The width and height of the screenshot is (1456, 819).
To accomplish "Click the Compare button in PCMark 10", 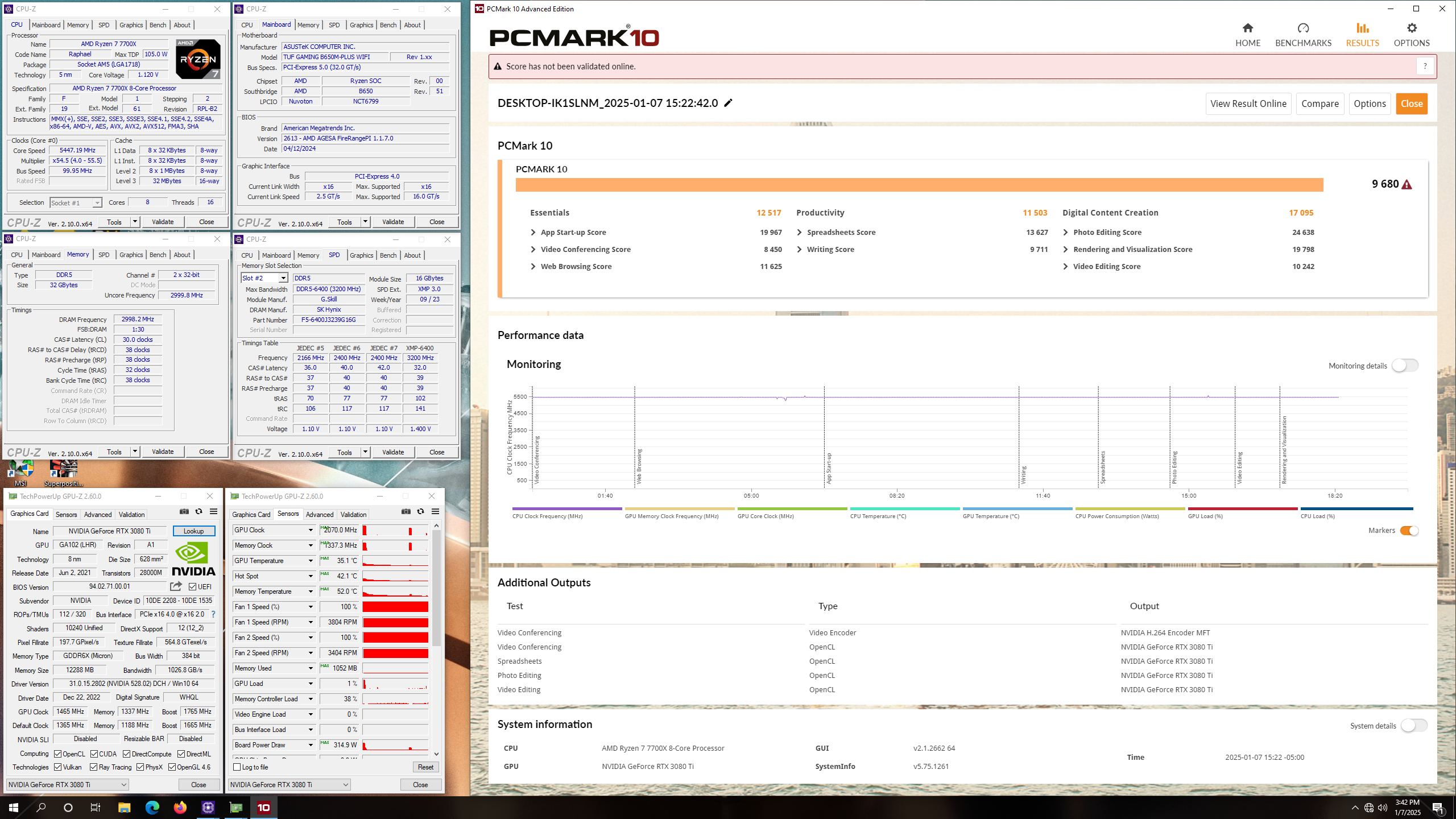I will [1320, 104].
